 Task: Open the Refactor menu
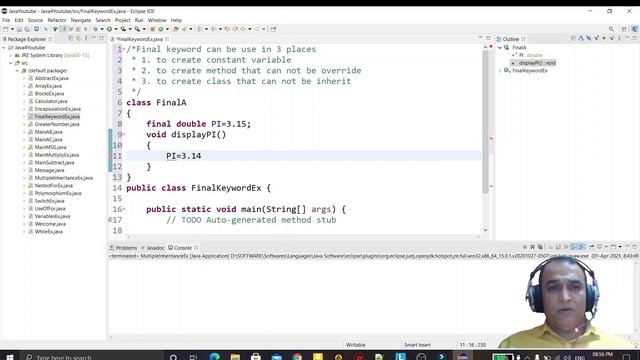pos(57,20)
